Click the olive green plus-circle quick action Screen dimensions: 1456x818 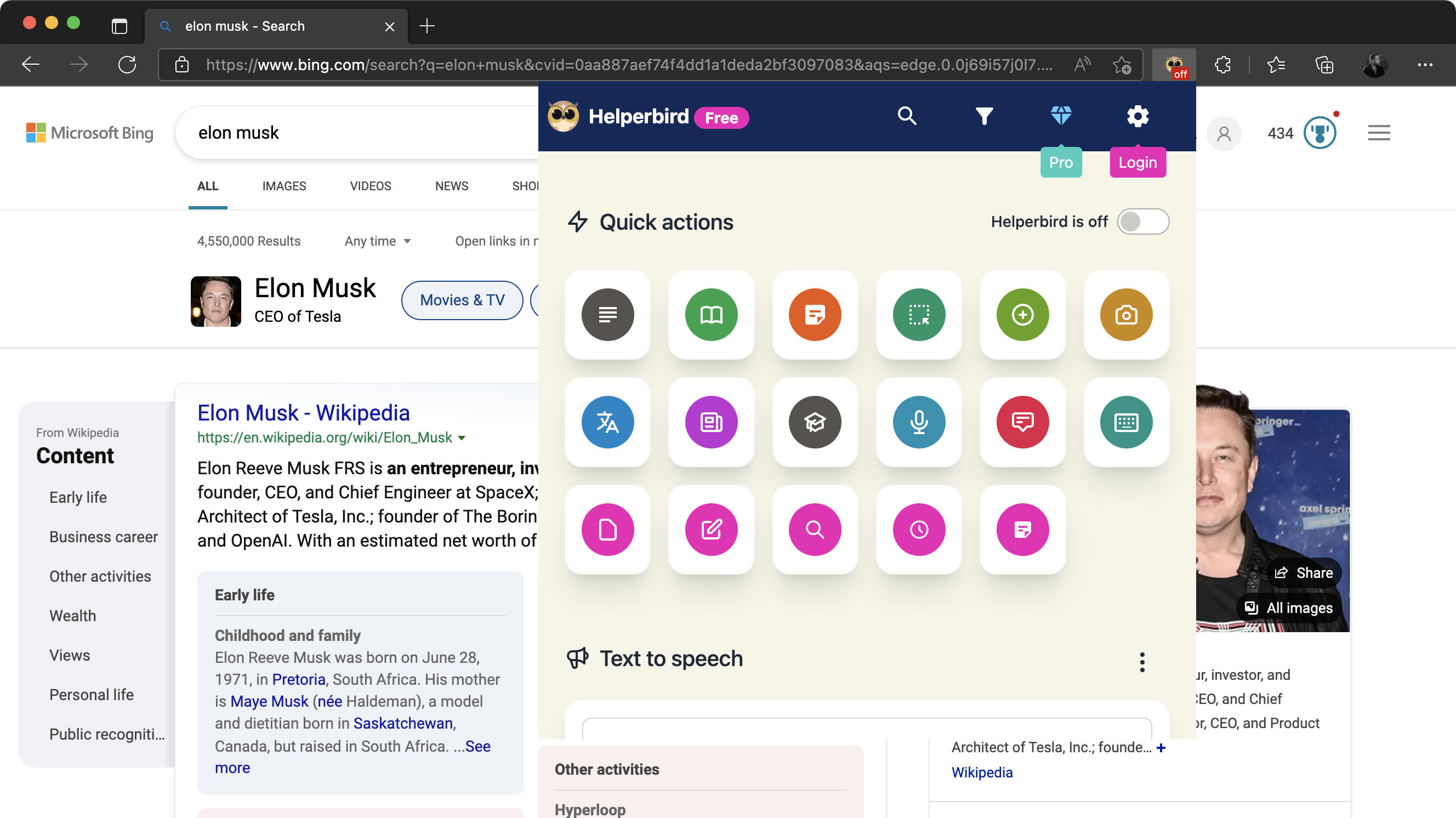tap(1022, 314)
